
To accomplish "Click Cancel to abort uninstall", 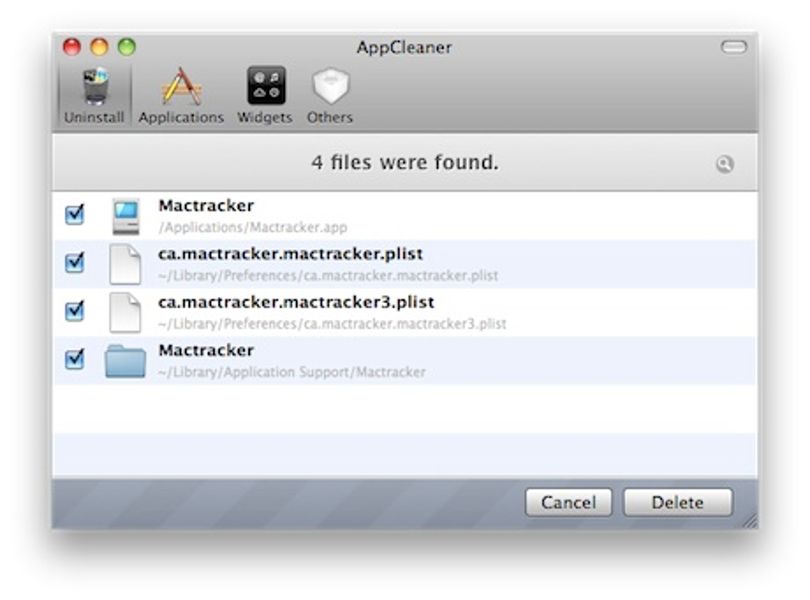I will [568, 502].
